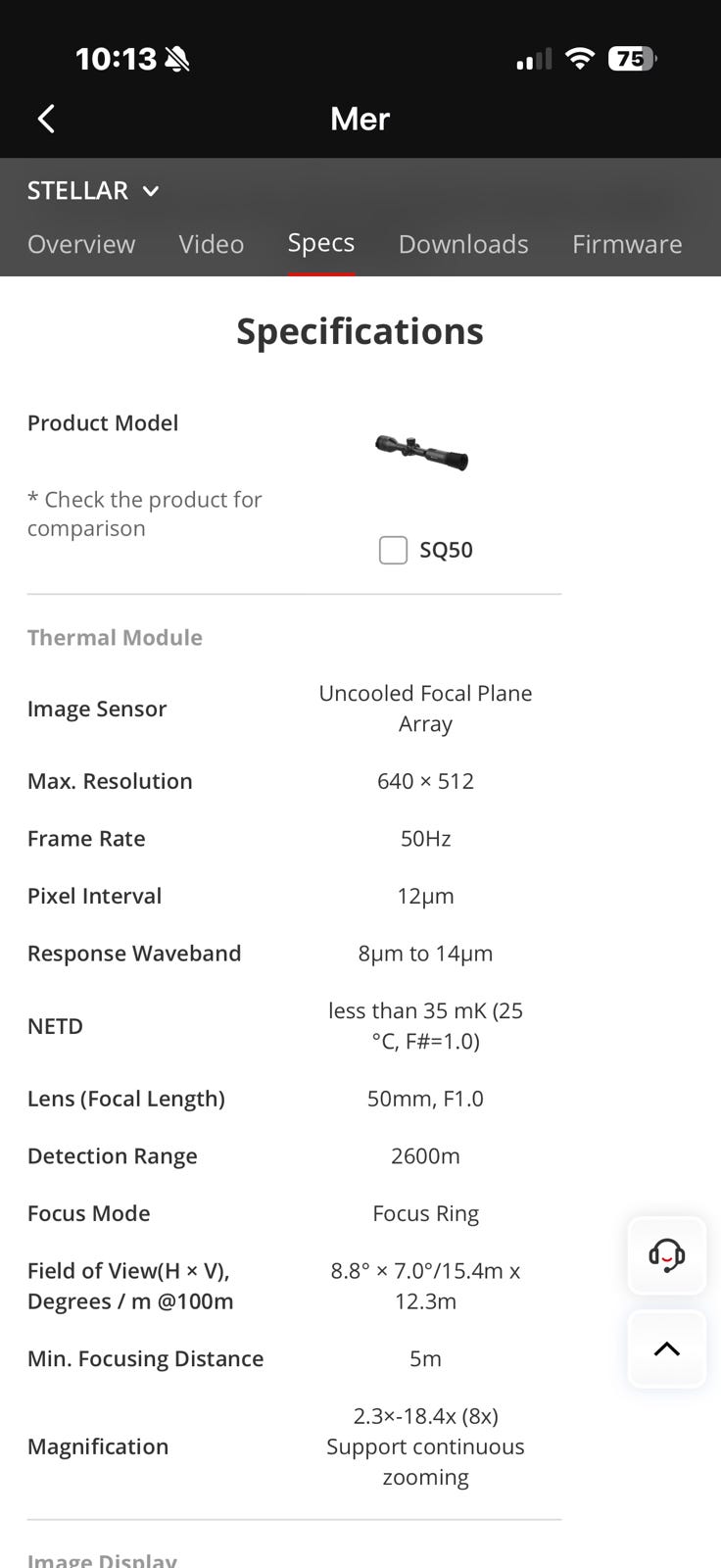This screenshot has height=1568, width=721.
Task: Tap the battery level indicator
Action: [x=632, y=59]
